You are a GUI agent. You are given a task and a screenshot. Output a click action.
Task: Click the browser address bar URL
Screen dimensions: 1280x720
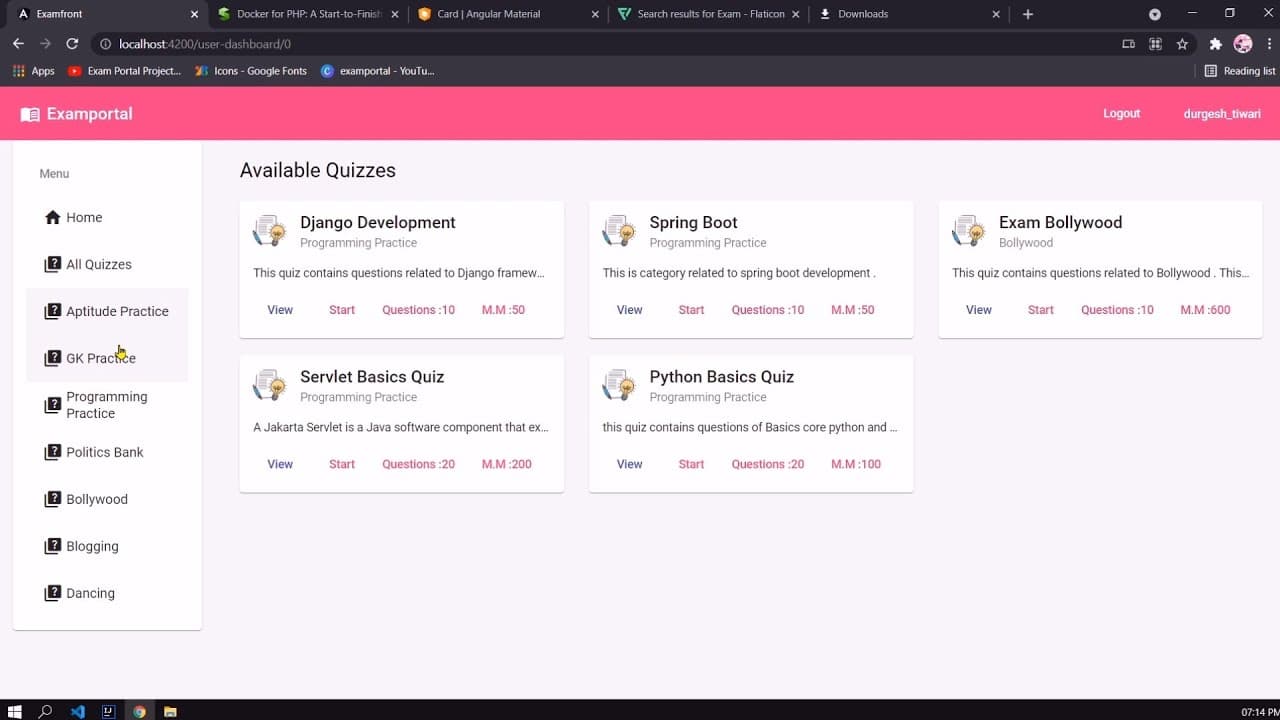(x=205, y=44)
